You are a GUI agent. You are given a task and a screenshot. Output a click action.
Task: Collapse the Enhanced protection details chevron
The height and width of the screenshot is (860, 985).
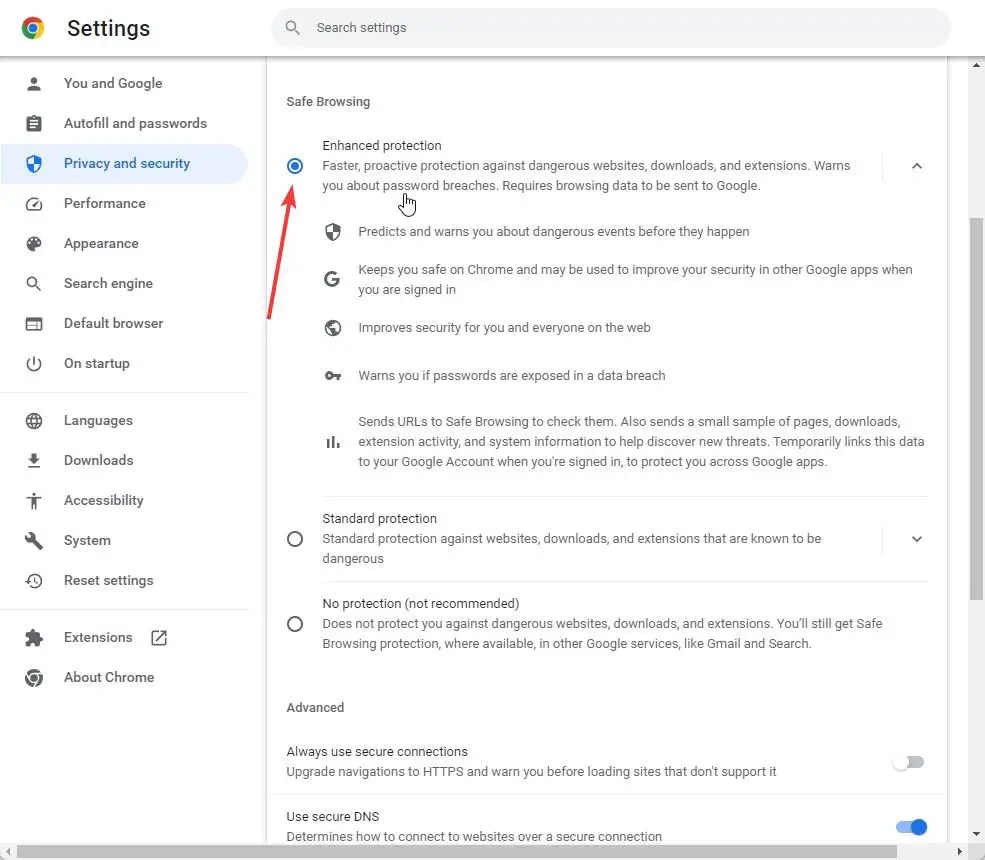tap(917, 166)
